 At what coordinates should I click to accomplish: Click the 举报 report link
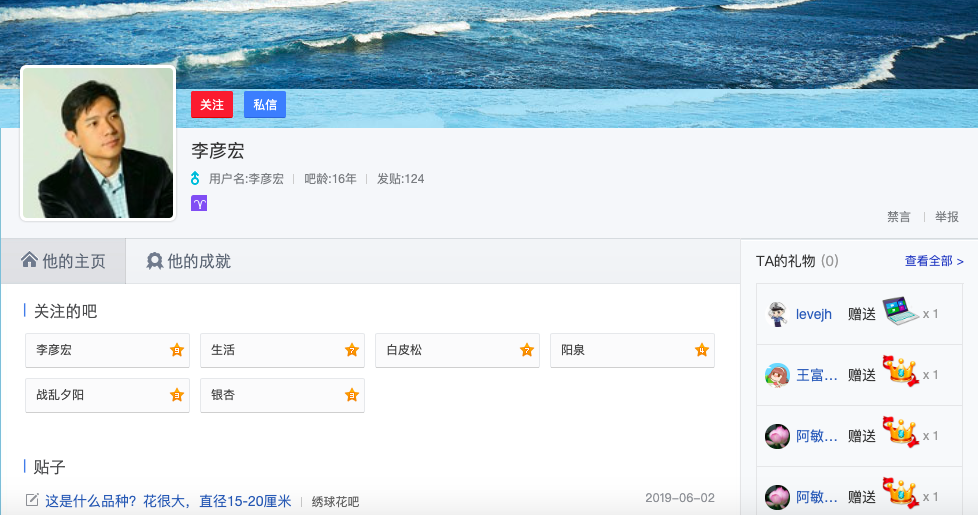(x=946, y=217)
